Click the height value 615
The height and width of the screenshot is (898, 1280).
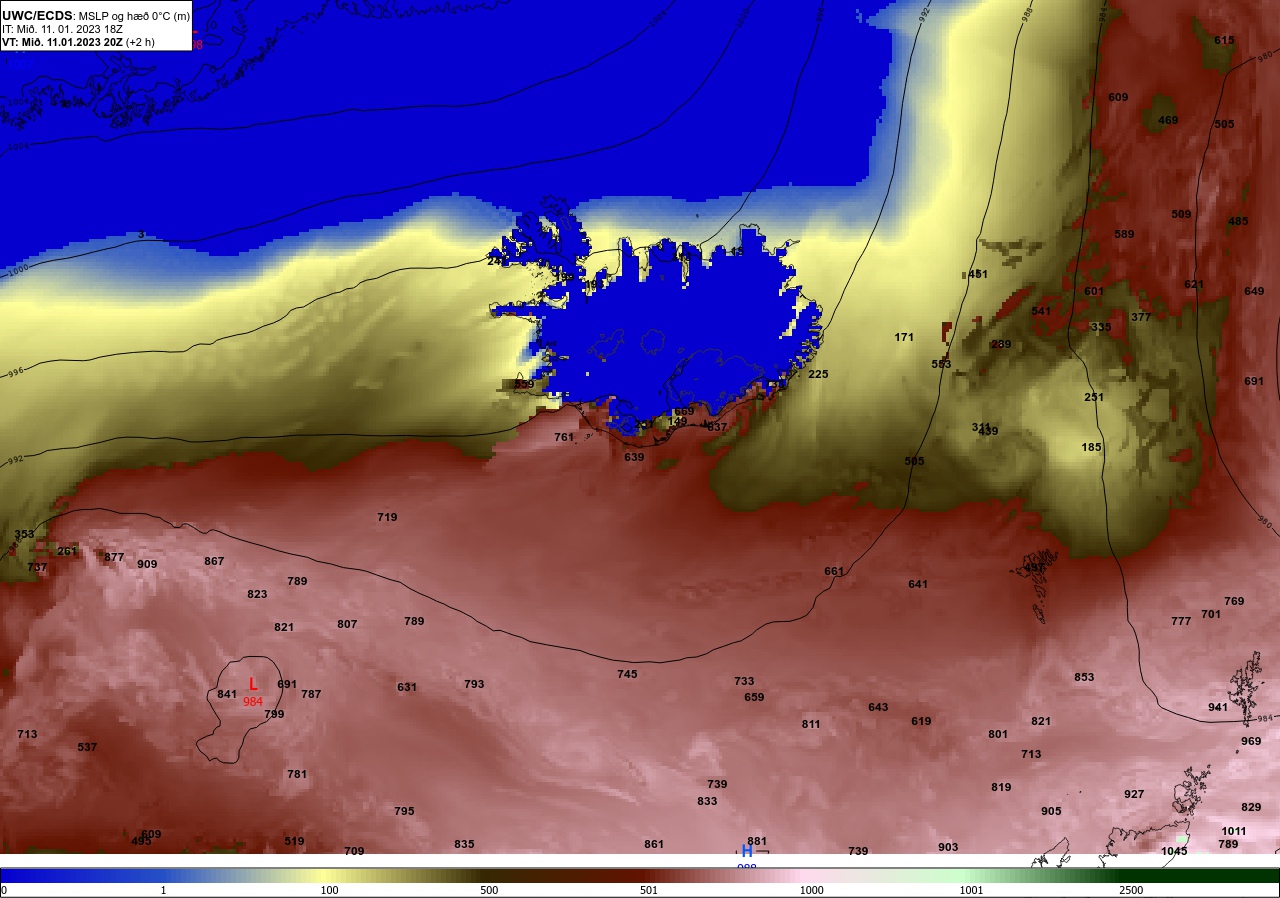pos(1225,40)
